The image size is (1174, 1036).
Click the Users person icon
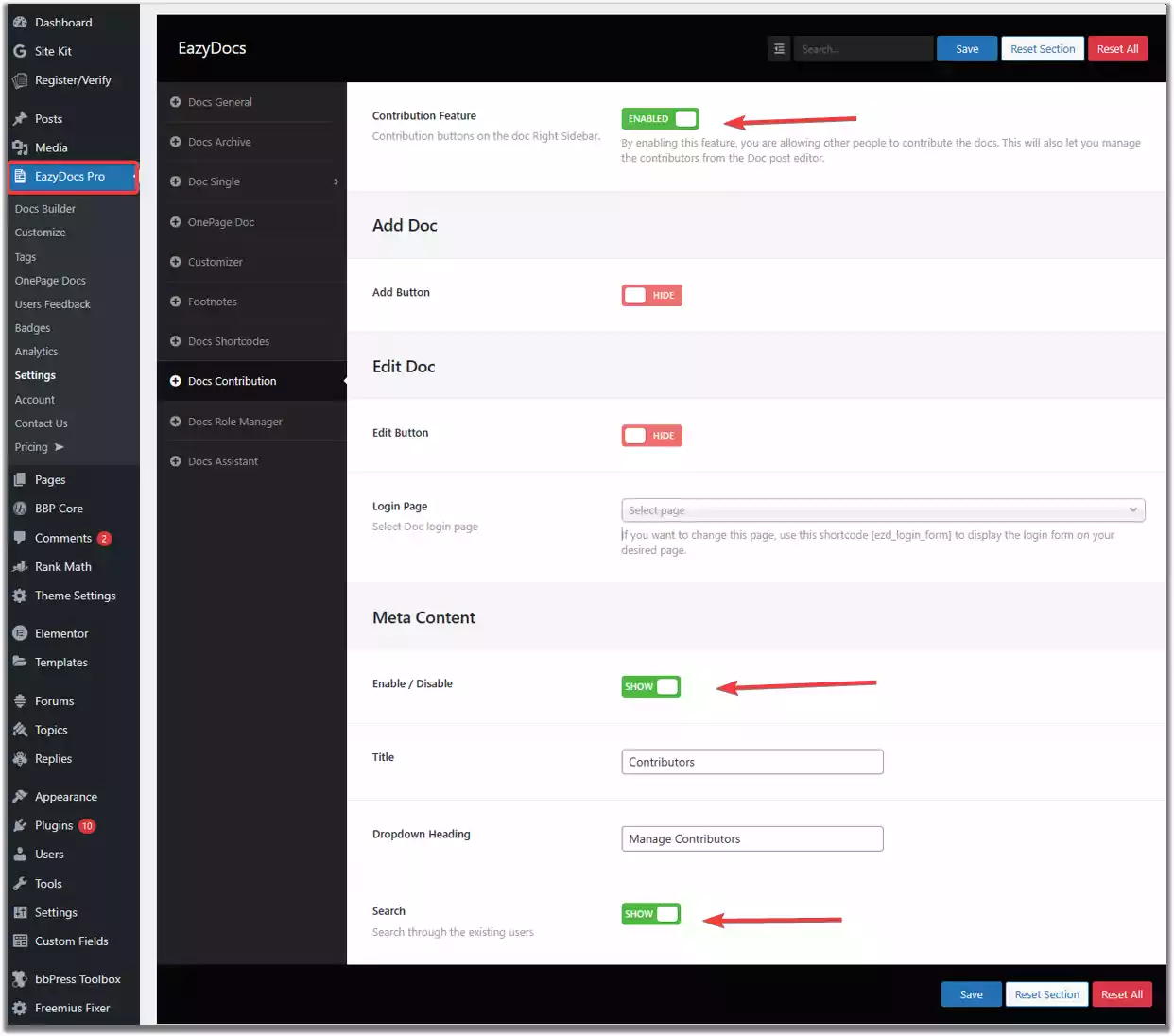coord(20,855)
